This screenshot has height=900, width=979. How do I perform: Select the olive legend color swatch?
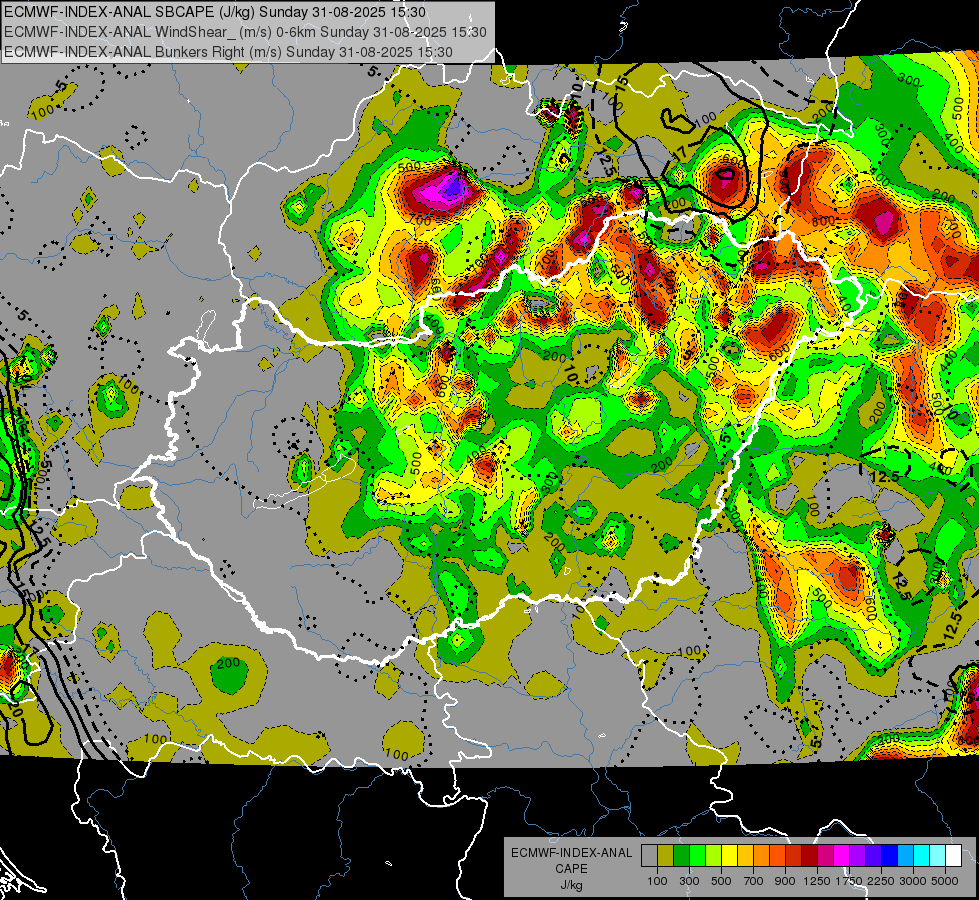click(x=666, y=856)
